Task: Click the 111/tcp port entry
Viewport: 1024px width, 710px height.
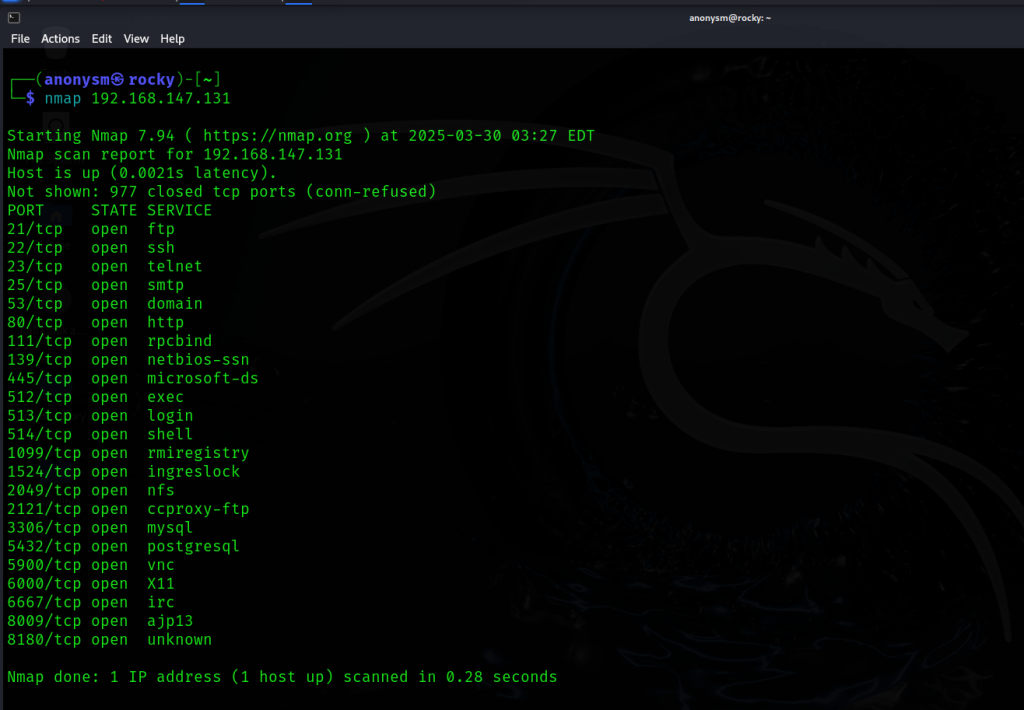Action: [x=39, y=341]
